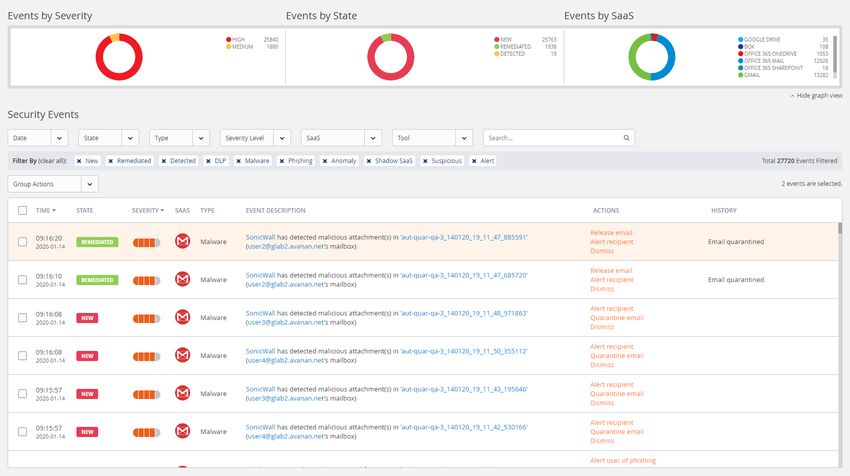
Task: Collapse charts with Hide graph view
Action: click(x=816, y=95)
